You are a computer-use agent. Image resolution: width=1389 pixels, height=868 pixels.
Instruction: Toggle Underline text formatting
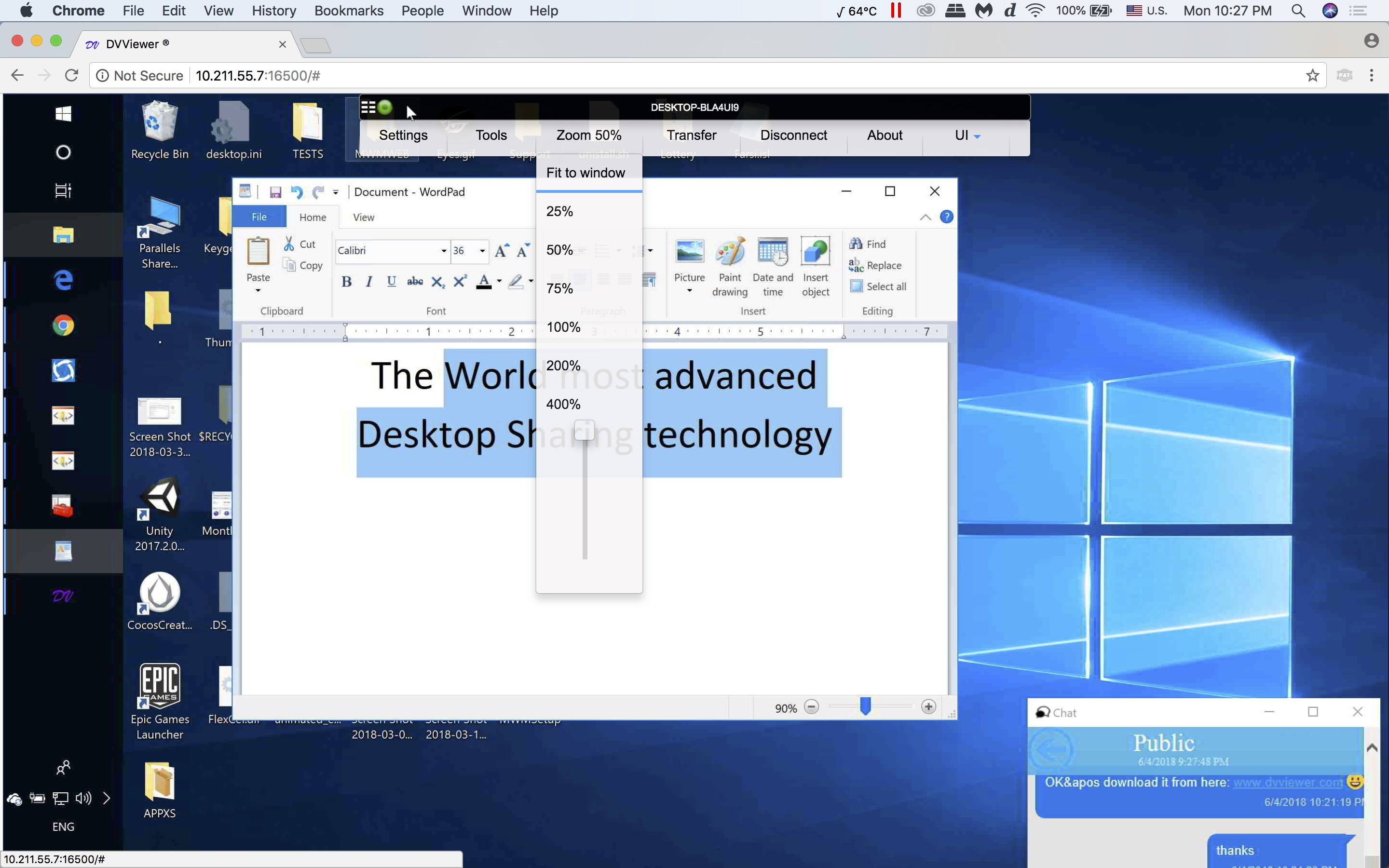click(392, 282)
